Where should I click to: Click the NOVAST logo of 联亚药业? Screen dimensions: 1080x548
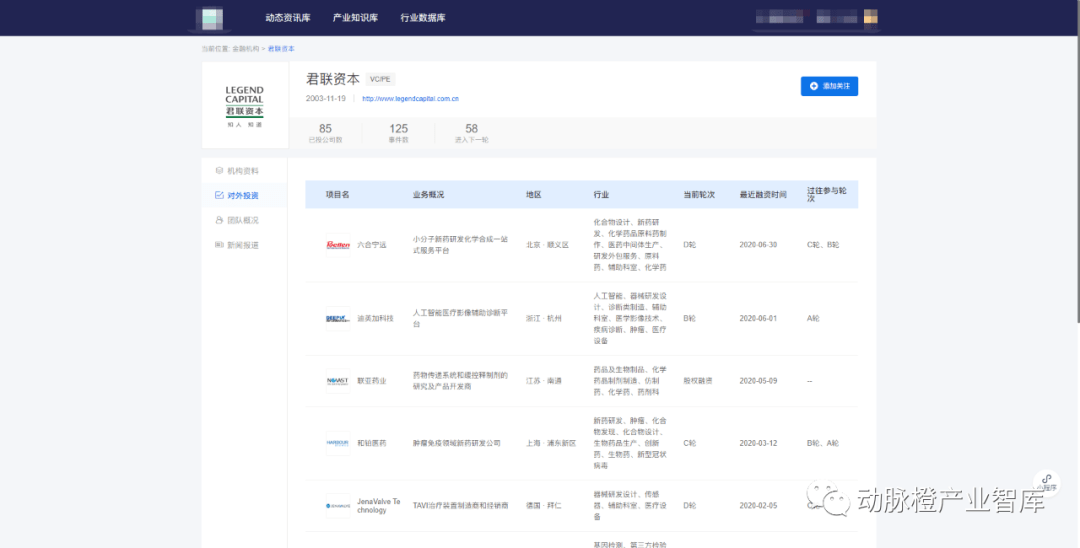tap(338, 381)
